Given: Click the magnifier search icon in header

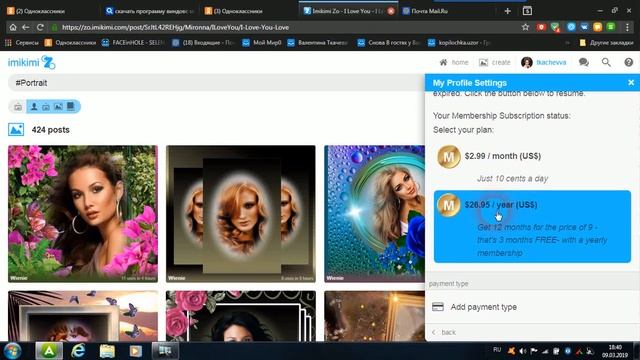Looking at the screenshot, I should [606, 62].
